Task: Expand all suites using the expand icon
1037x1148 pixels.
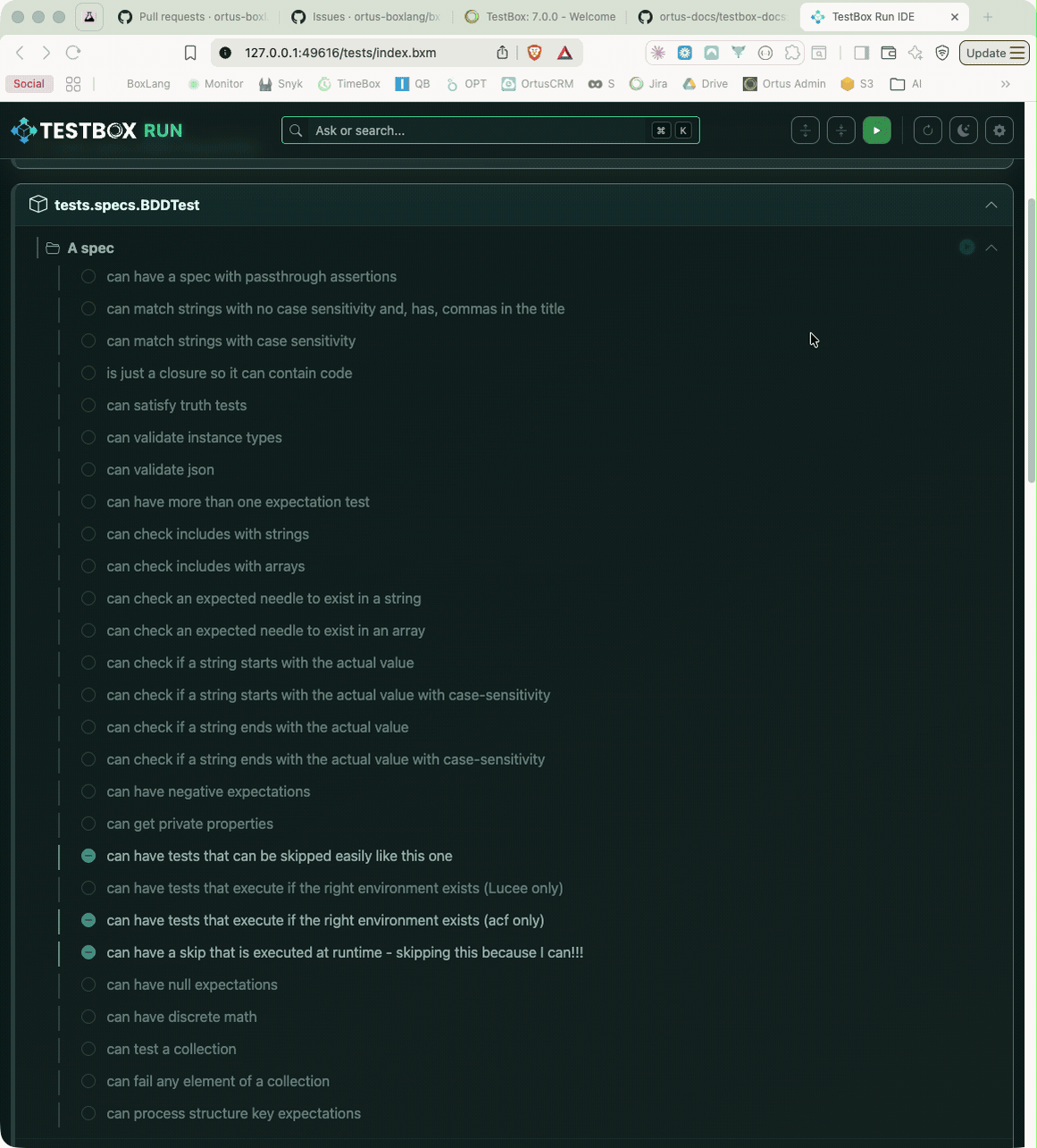Action: (805, 130)
